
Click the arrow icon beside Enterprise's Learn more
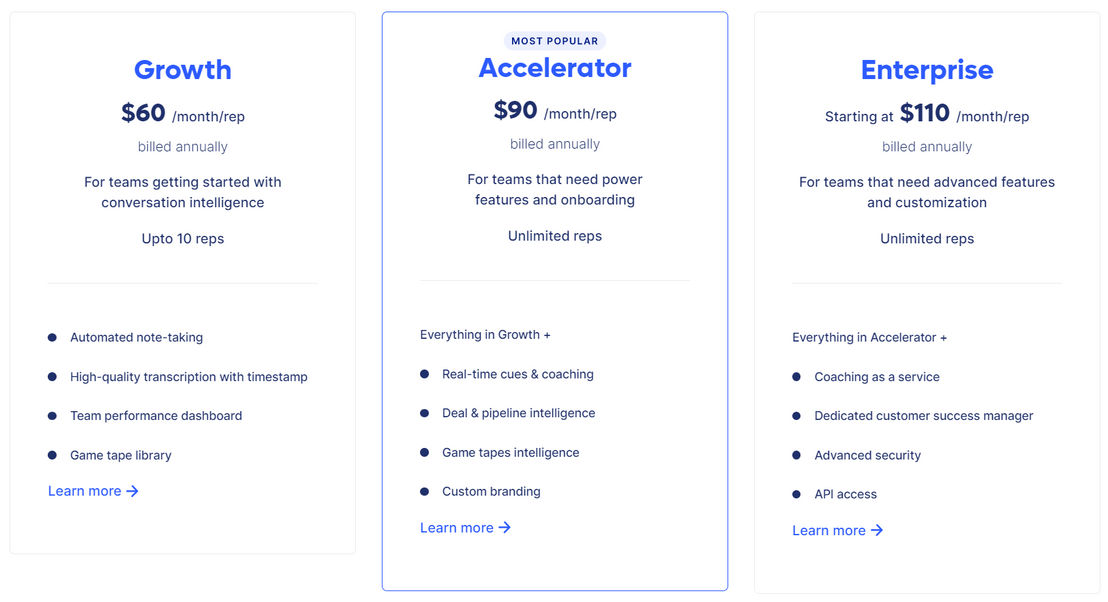click(876, 531)
